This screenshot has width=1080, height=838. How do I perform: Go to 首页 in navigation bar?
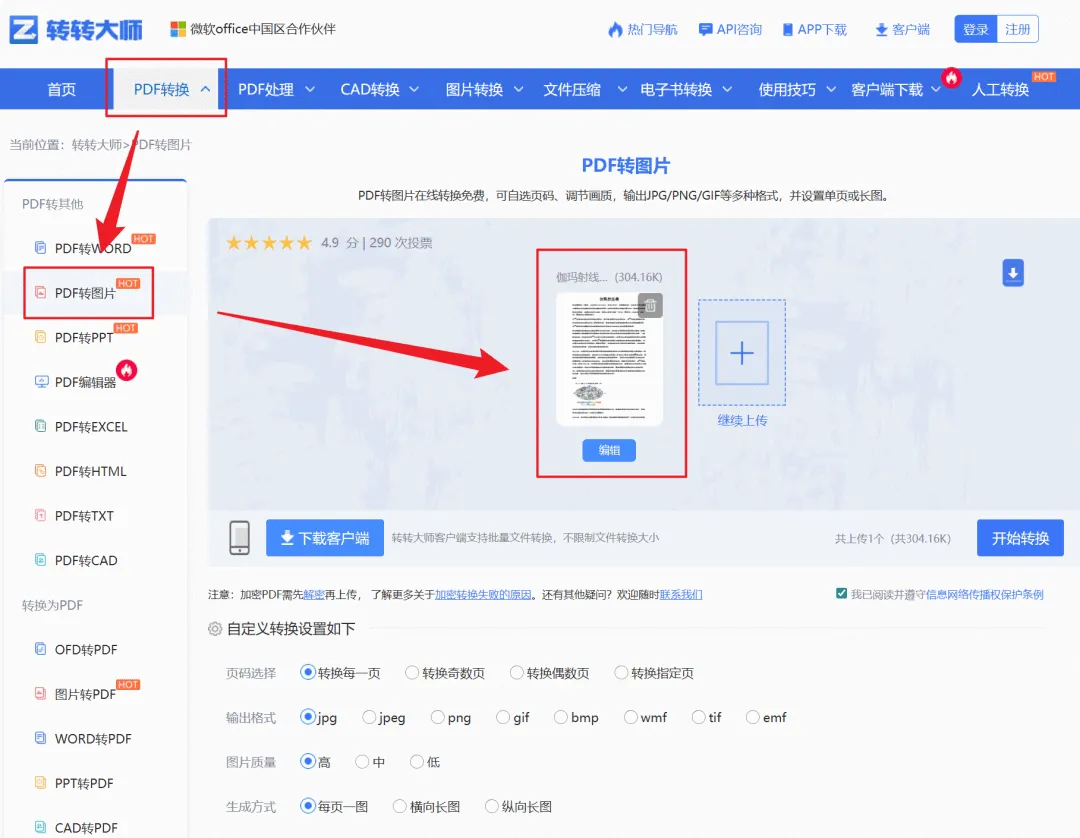(x=61, y=90)
